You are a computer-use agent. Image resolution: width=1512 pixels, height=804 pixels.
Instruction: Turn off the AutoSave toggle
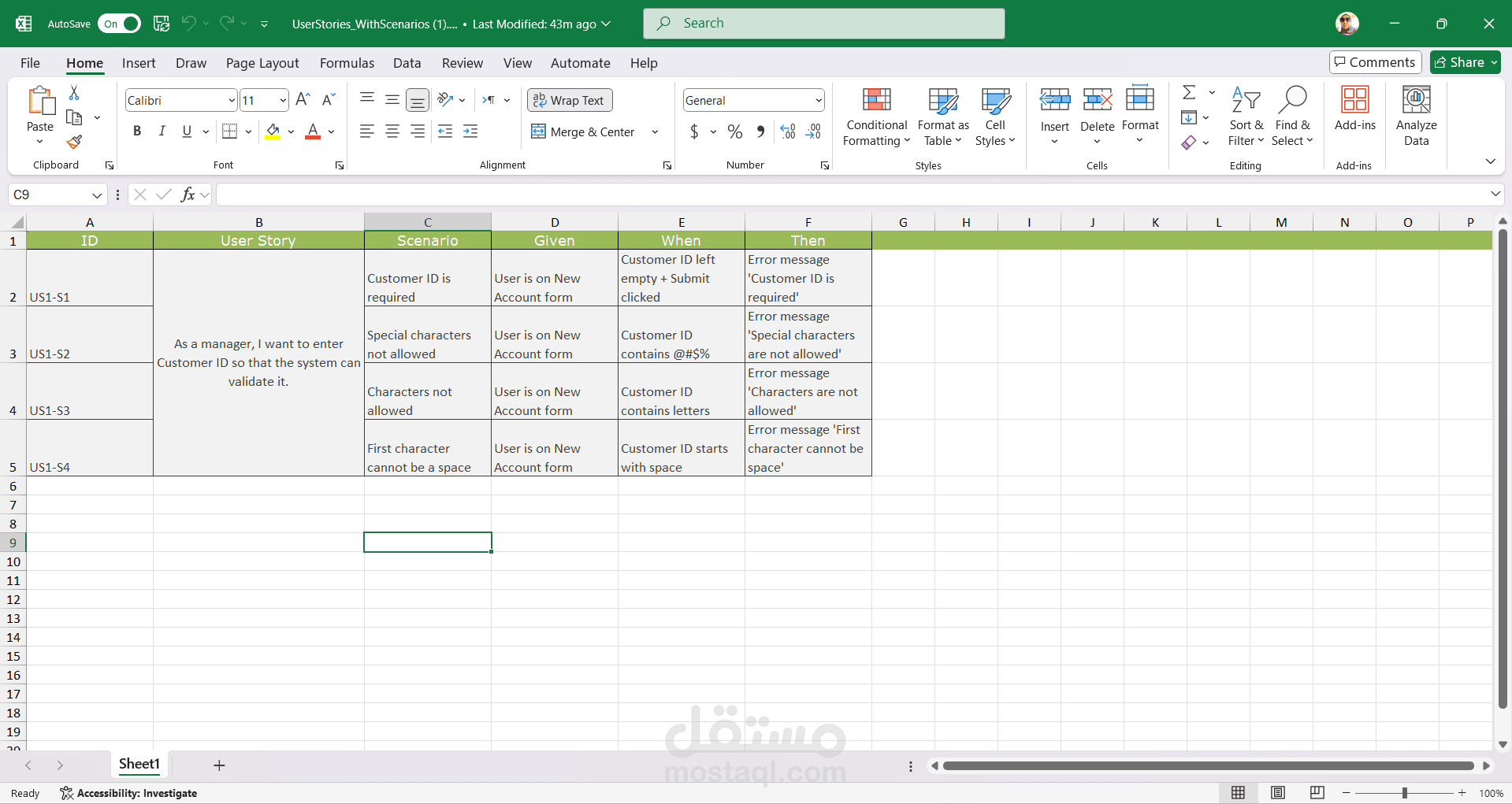point(119,24)
